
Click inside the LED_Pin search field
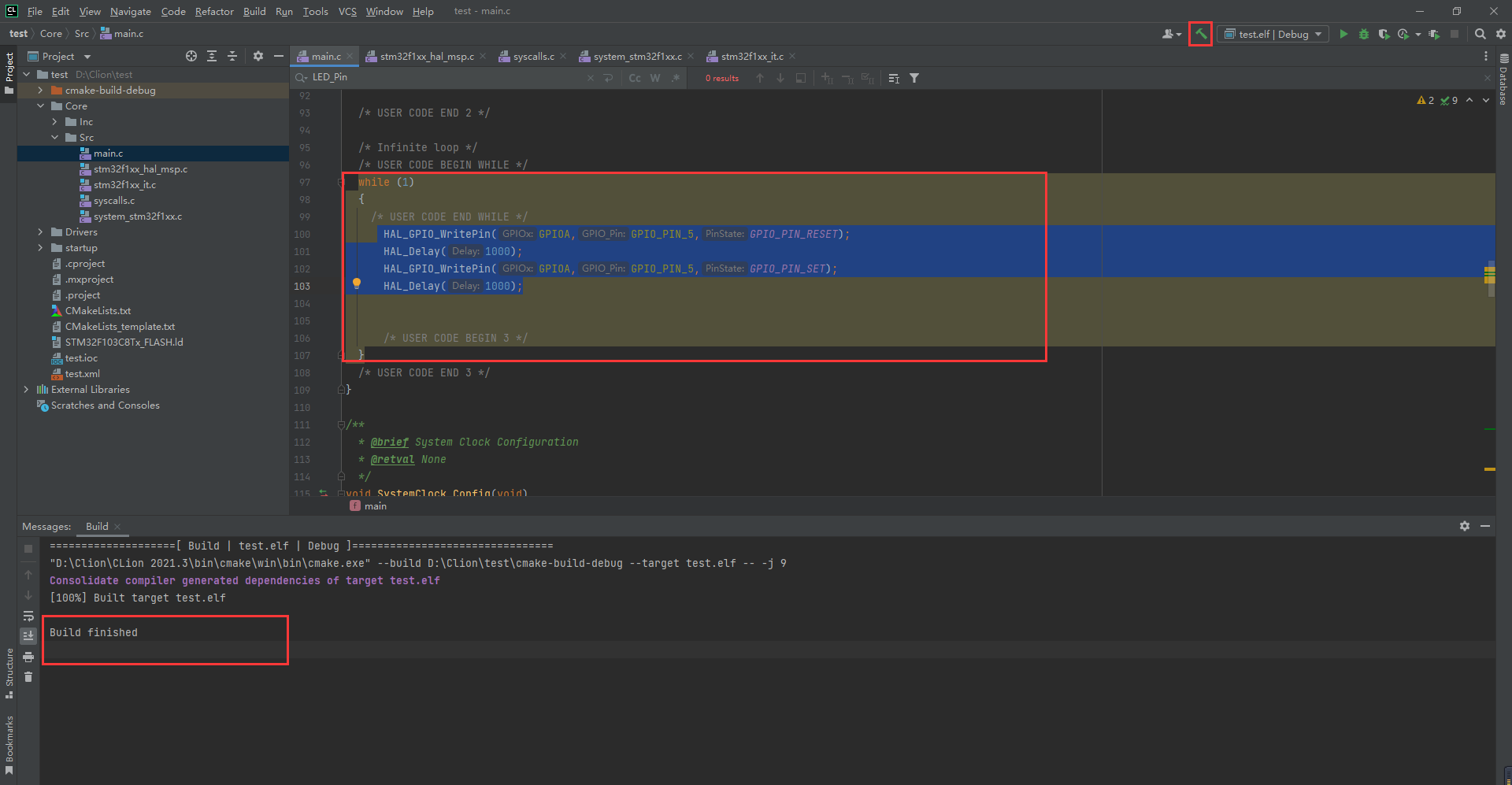pos(447,77)
